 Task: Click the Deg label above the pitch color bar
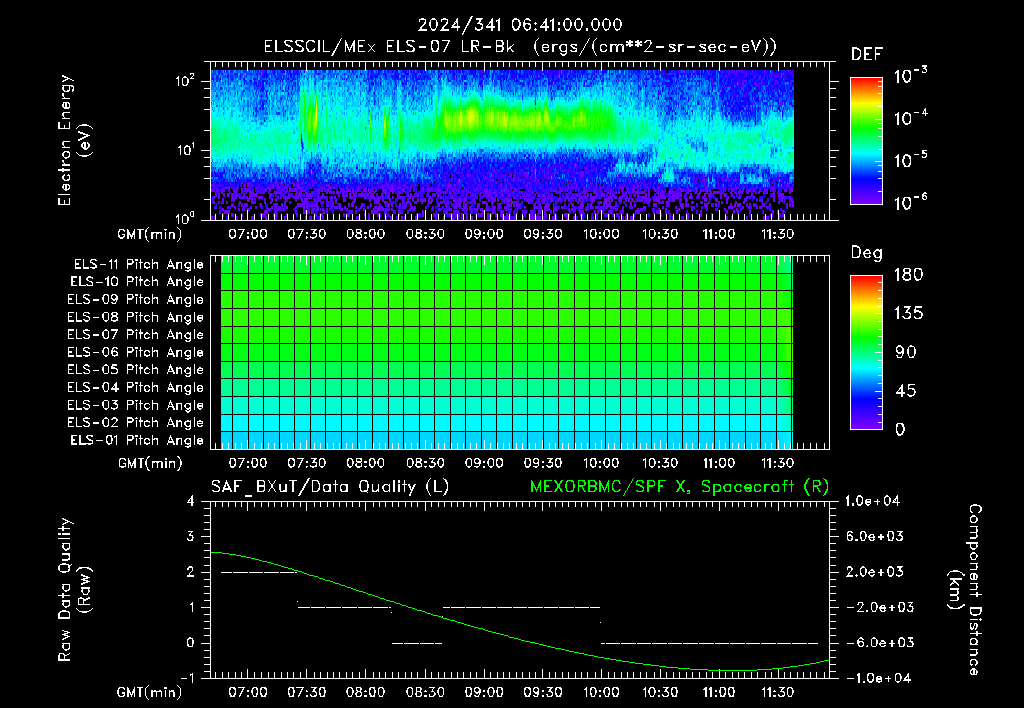(x=867, y=253)
